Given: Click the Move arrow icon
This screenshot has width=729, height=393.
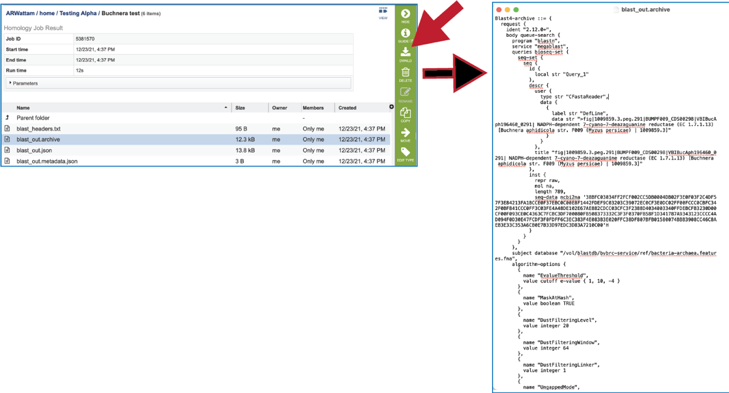Looking at the screenshot, I should click(405, 133).
